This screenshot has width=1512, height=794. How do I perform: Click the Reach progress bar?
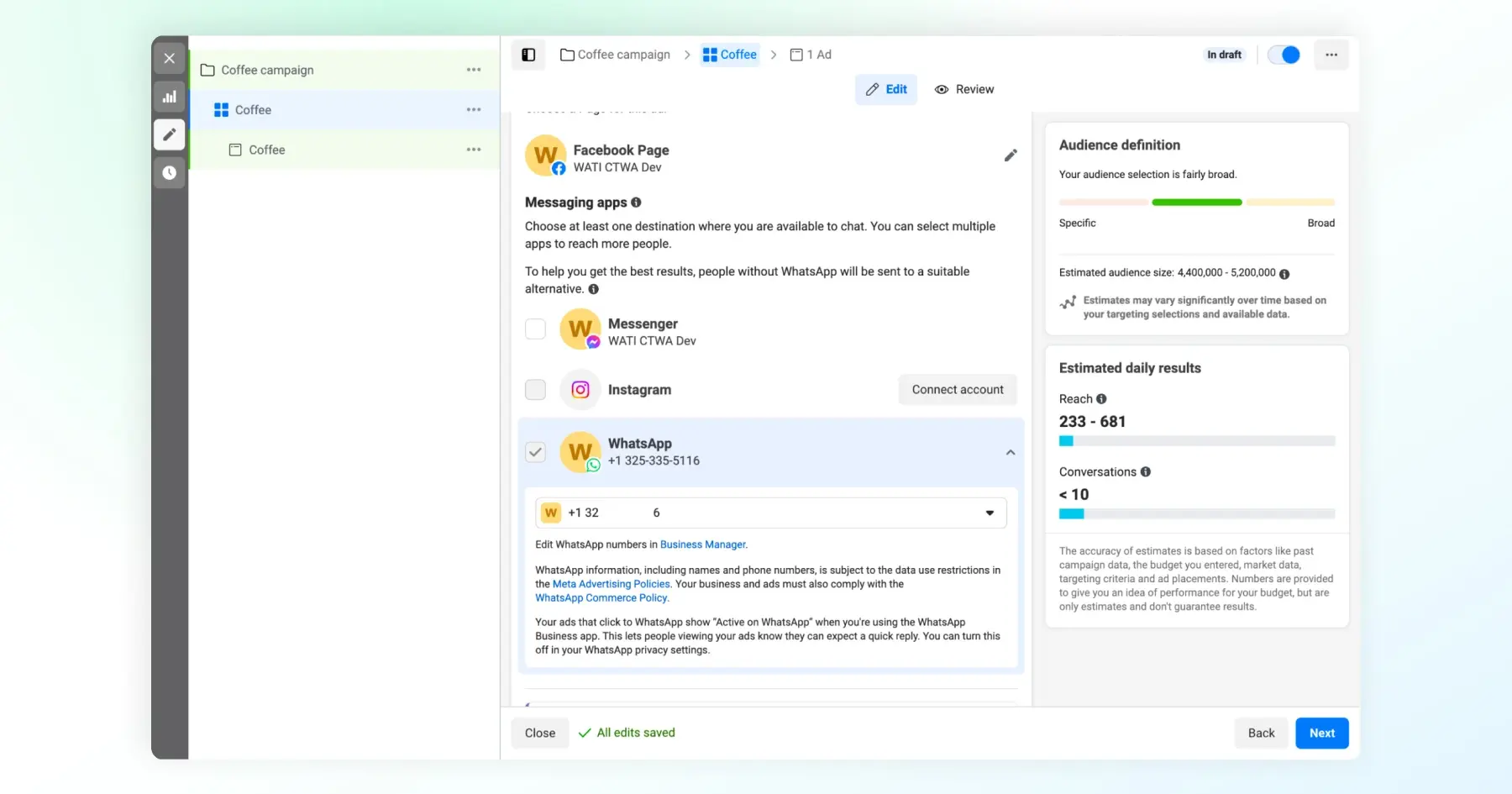(x=1197, y=441)
